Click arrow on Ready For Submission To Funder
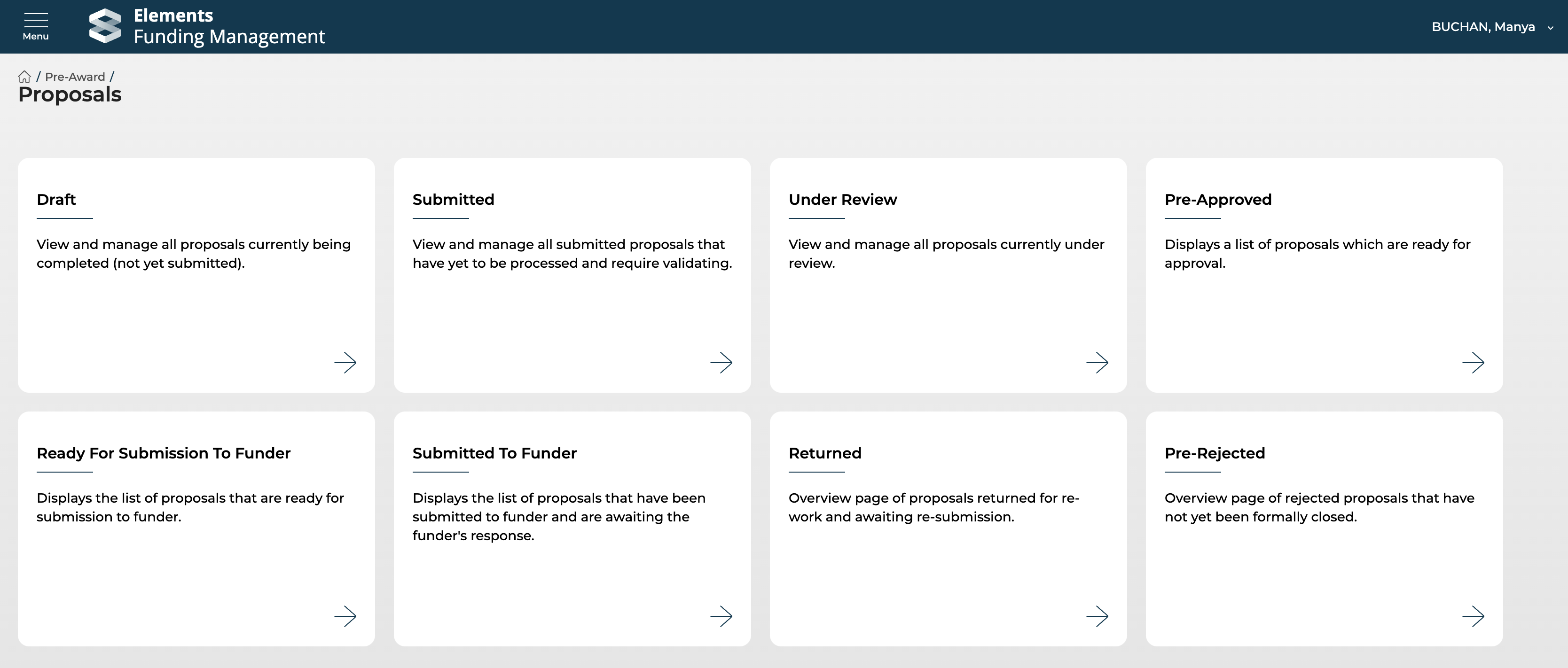The image size is (1568, 668). (x=345, y=616)
